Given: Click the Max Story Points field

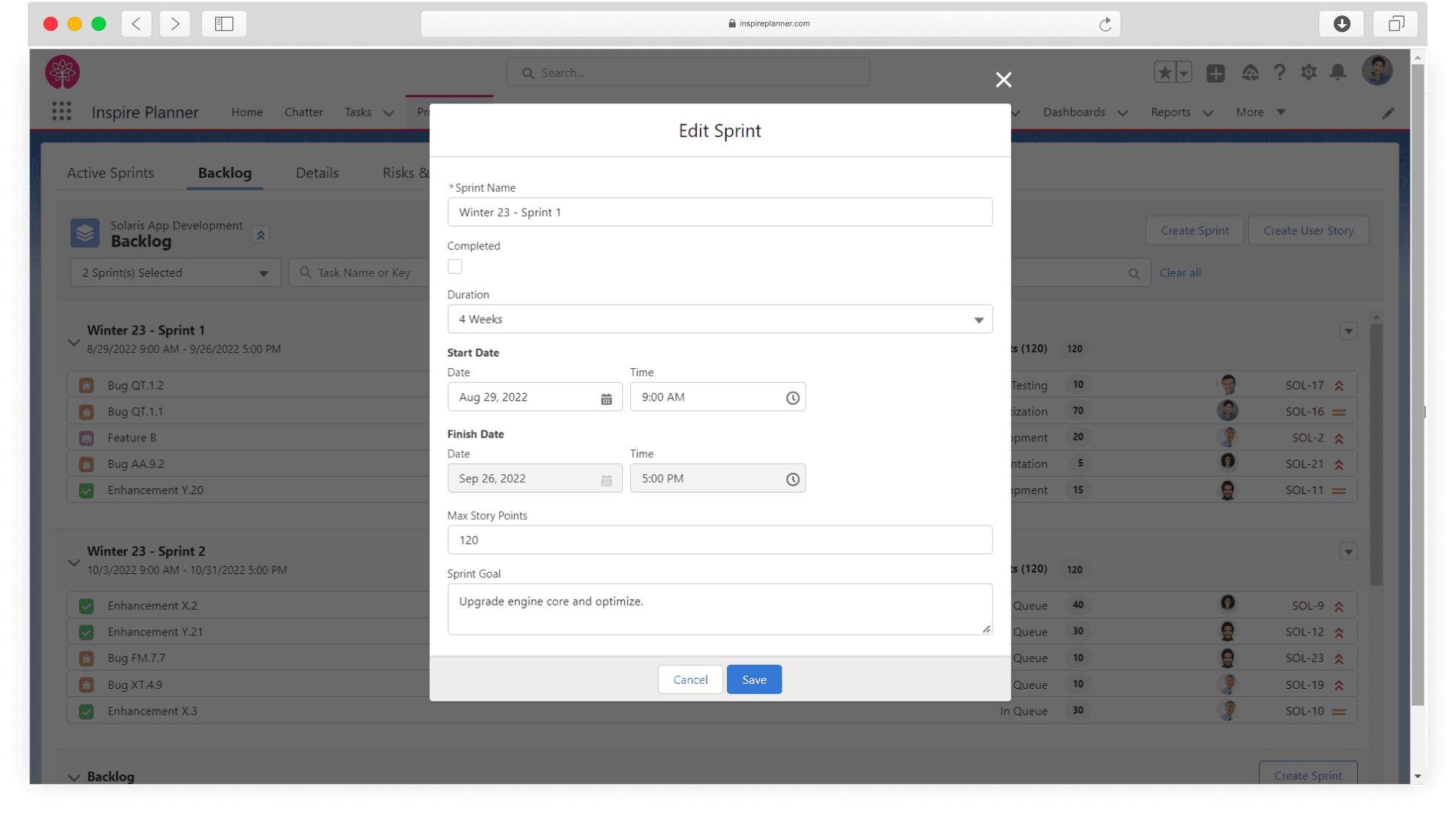Looking at the screenshot, I should (720, 540).
